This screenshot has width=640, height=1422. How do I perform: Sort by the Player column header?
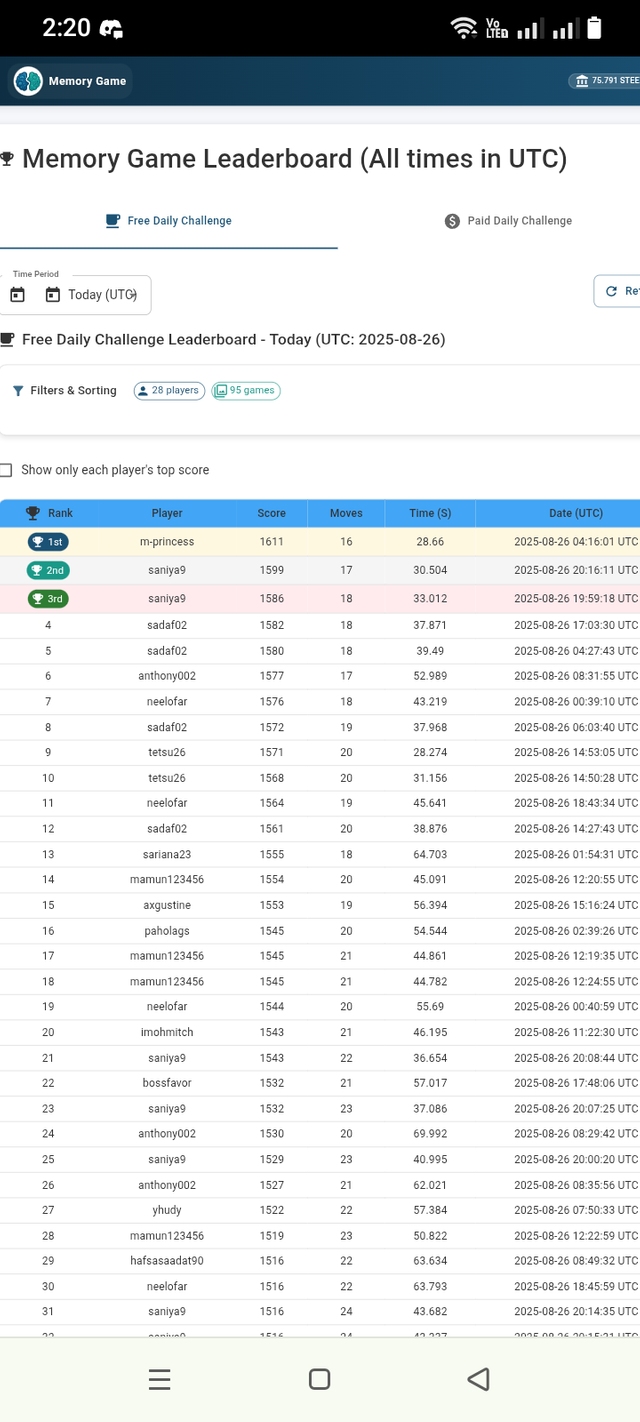tap(167, 513)
